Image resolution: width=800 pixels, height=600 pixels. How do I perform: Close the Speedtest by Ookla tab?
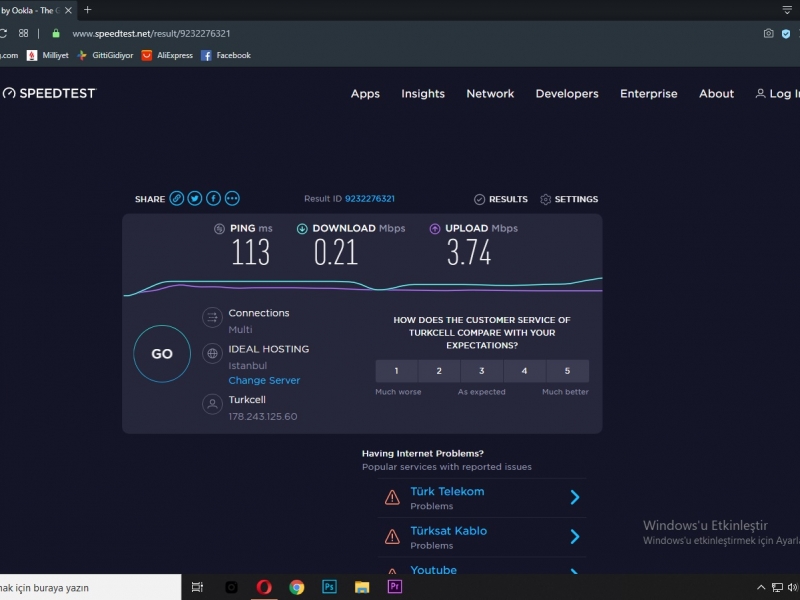[x=68, y=10]
